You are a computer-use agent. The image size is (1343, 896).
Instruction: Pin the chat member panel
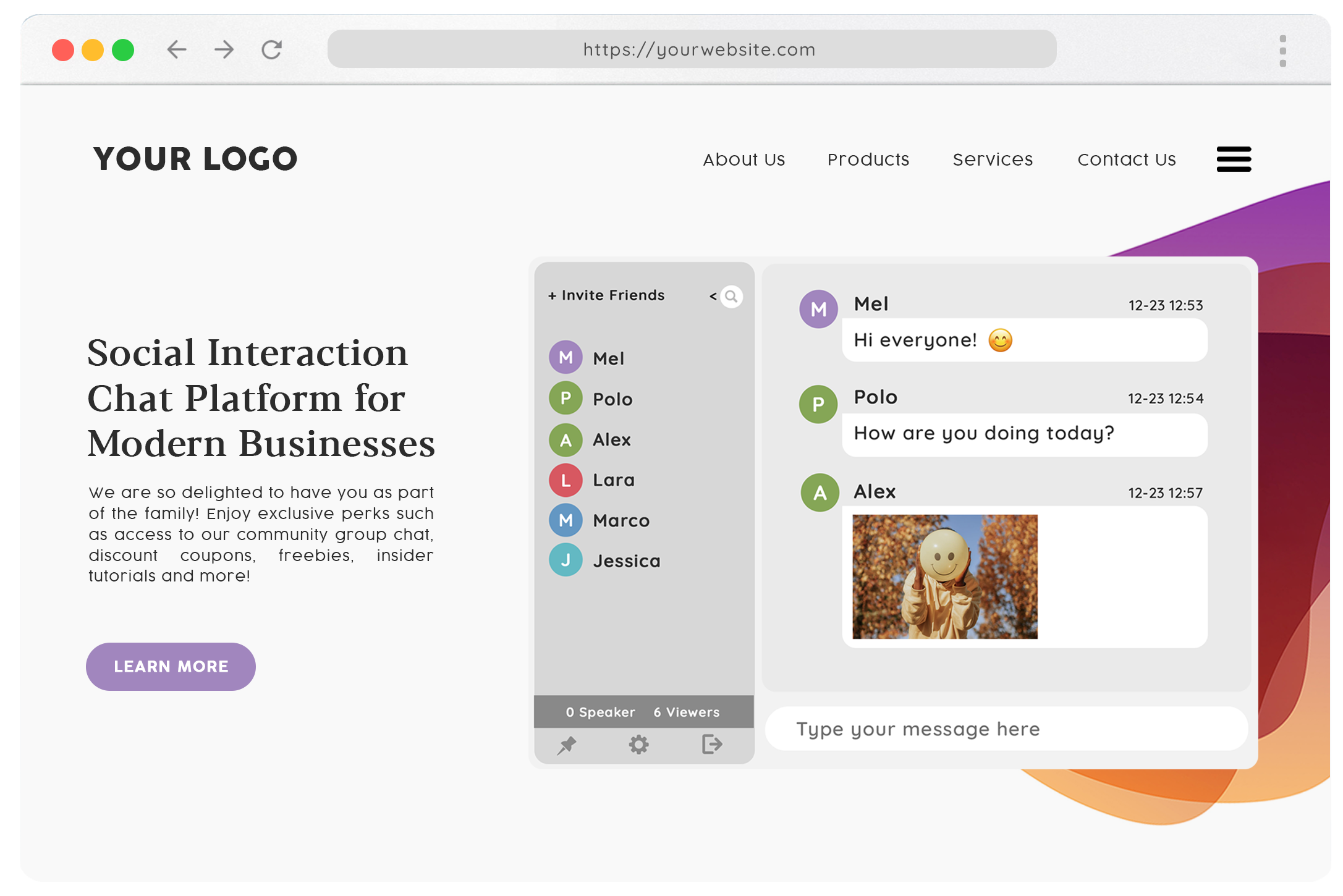[x=566, y=745]
